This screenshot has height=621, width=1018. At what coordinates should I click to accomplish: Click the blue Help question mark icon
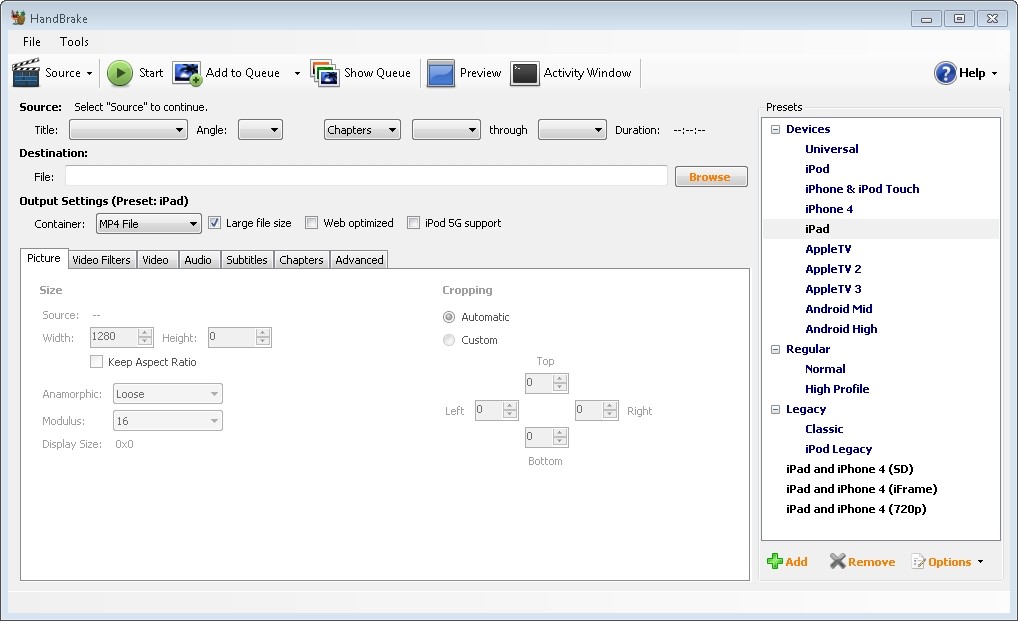945,73
